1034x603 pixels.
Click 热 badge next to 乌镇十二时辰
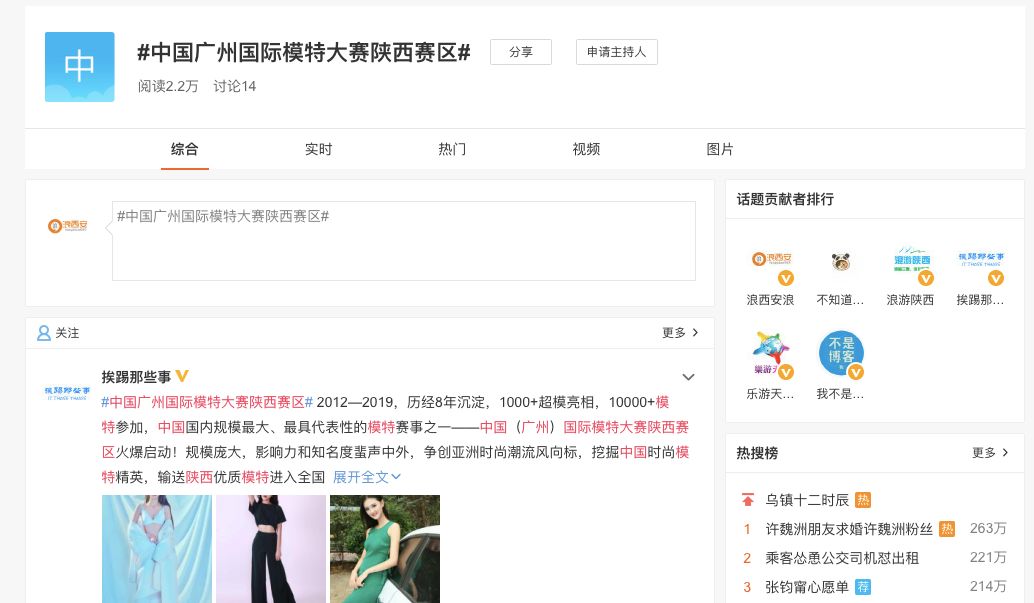pos(863,500)
